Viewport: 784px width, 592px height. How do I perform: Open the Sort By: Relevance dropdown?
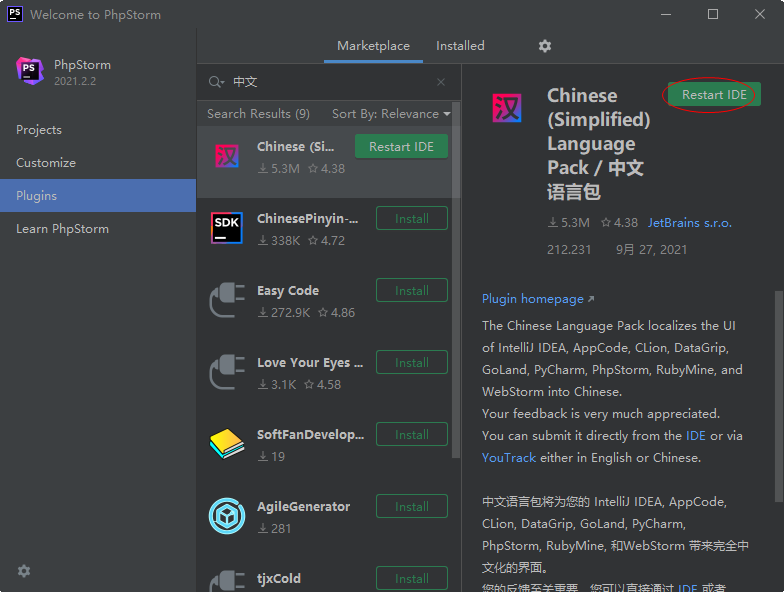tap(391, 114)
